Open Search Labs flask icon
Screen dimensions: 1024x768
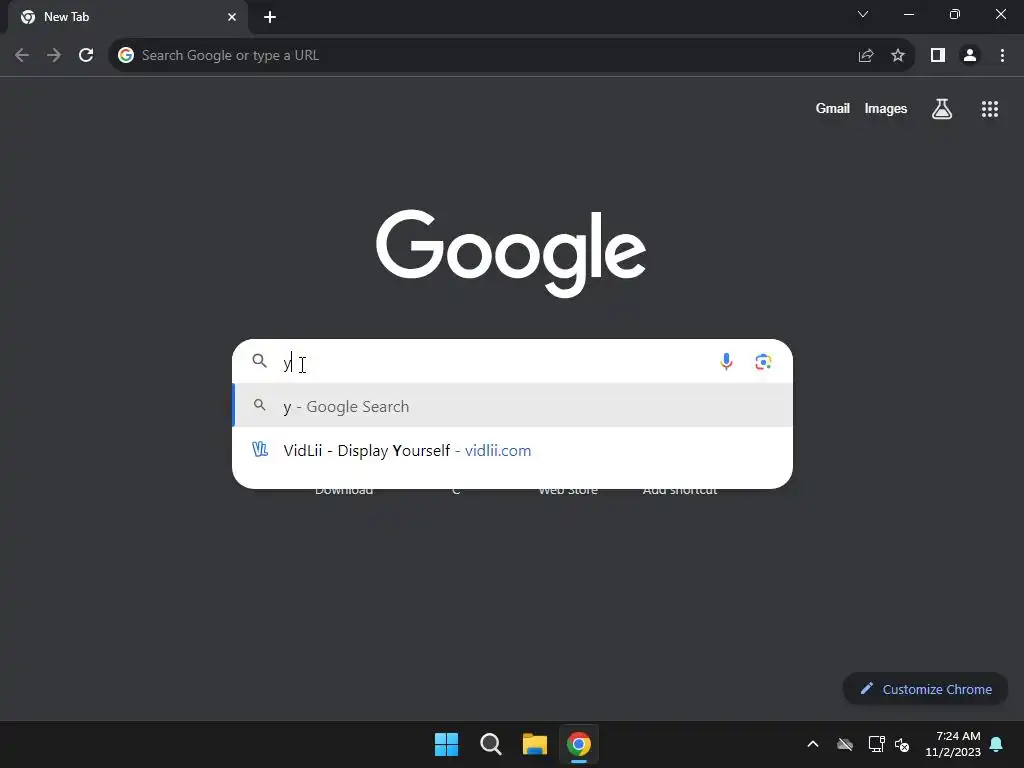(942, 108)
